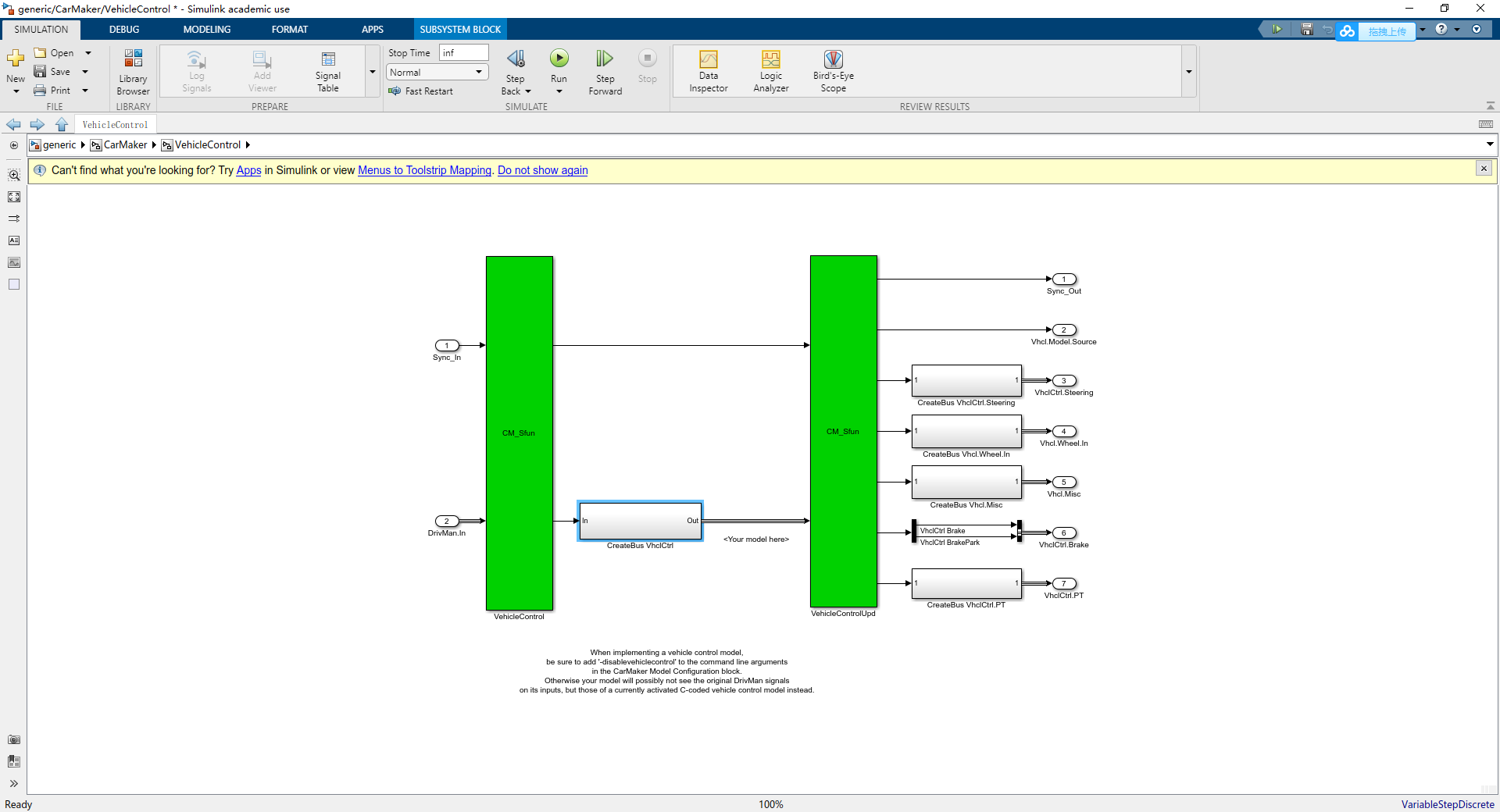Navigate back with the left arrow icon

click(x=13, y=125)
